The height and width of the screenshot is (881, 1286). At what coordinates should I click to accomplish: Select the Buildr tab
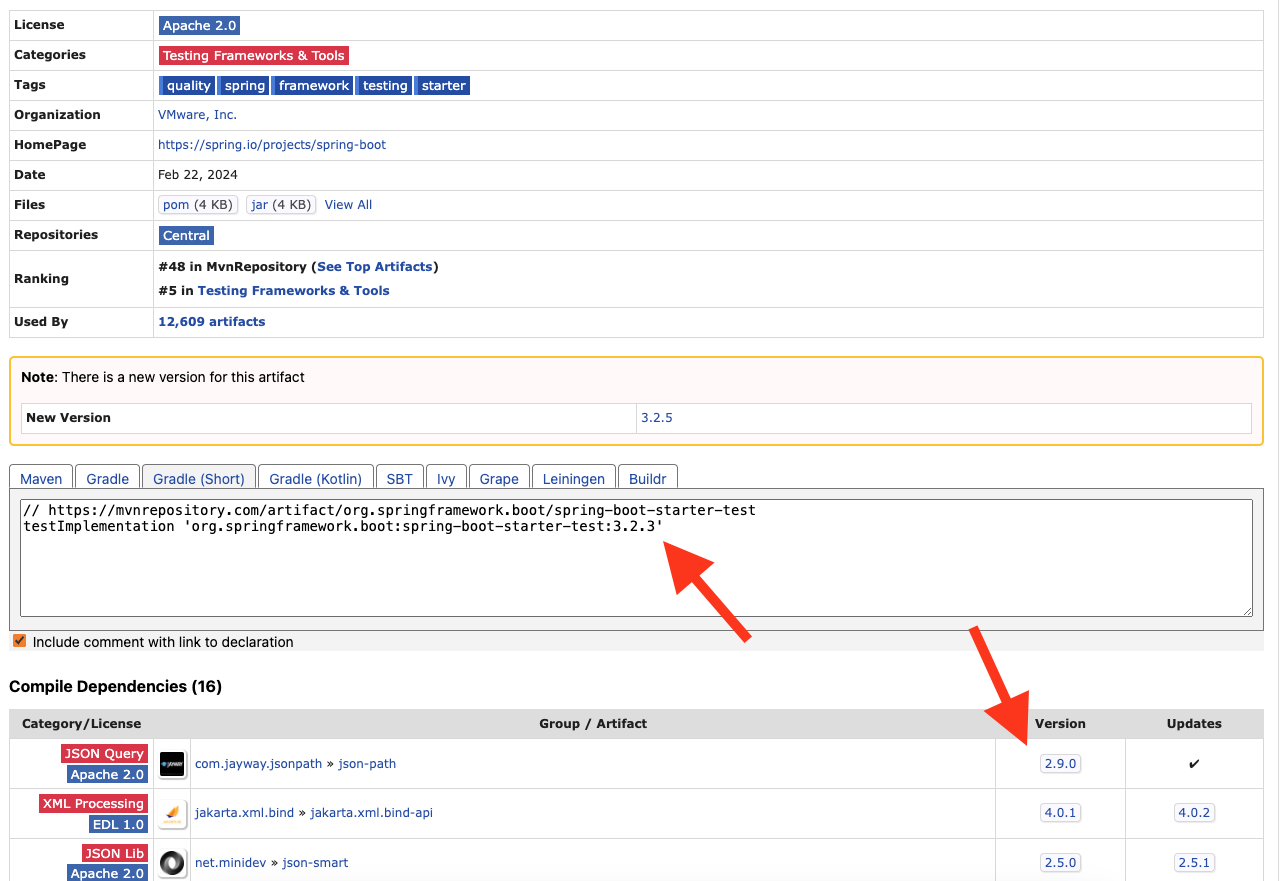click(648, 478)
